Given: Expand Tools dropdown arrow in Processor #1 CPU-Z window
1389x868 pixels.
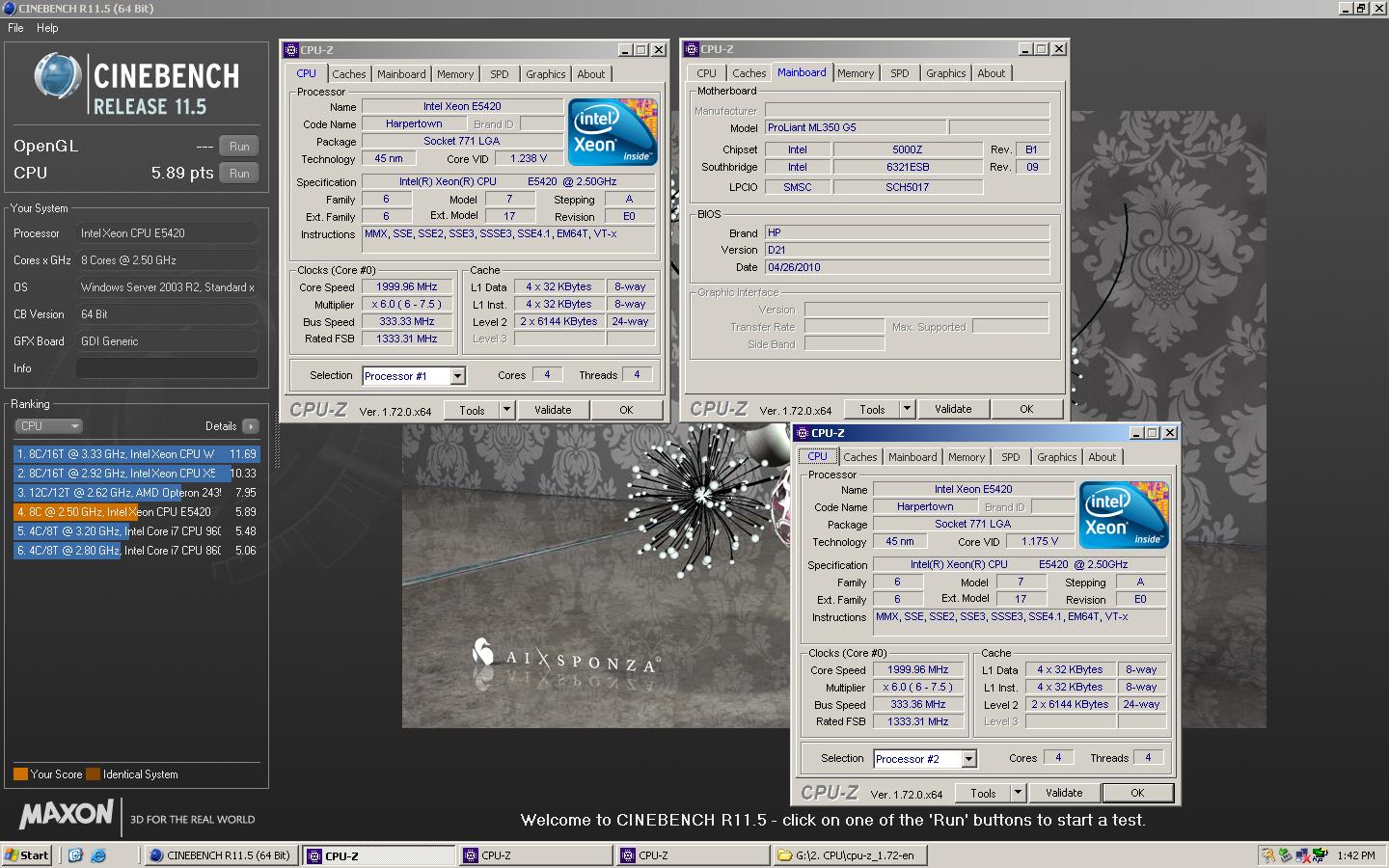Looking at the screenshot, I should click(506, 410).
